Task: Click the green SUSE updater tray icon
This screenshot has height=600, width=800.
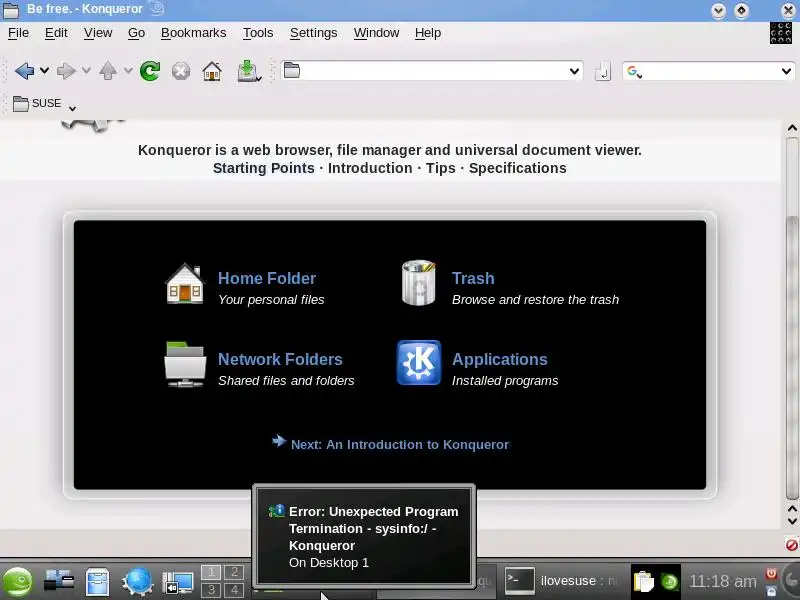Action: tap(669, 582)
